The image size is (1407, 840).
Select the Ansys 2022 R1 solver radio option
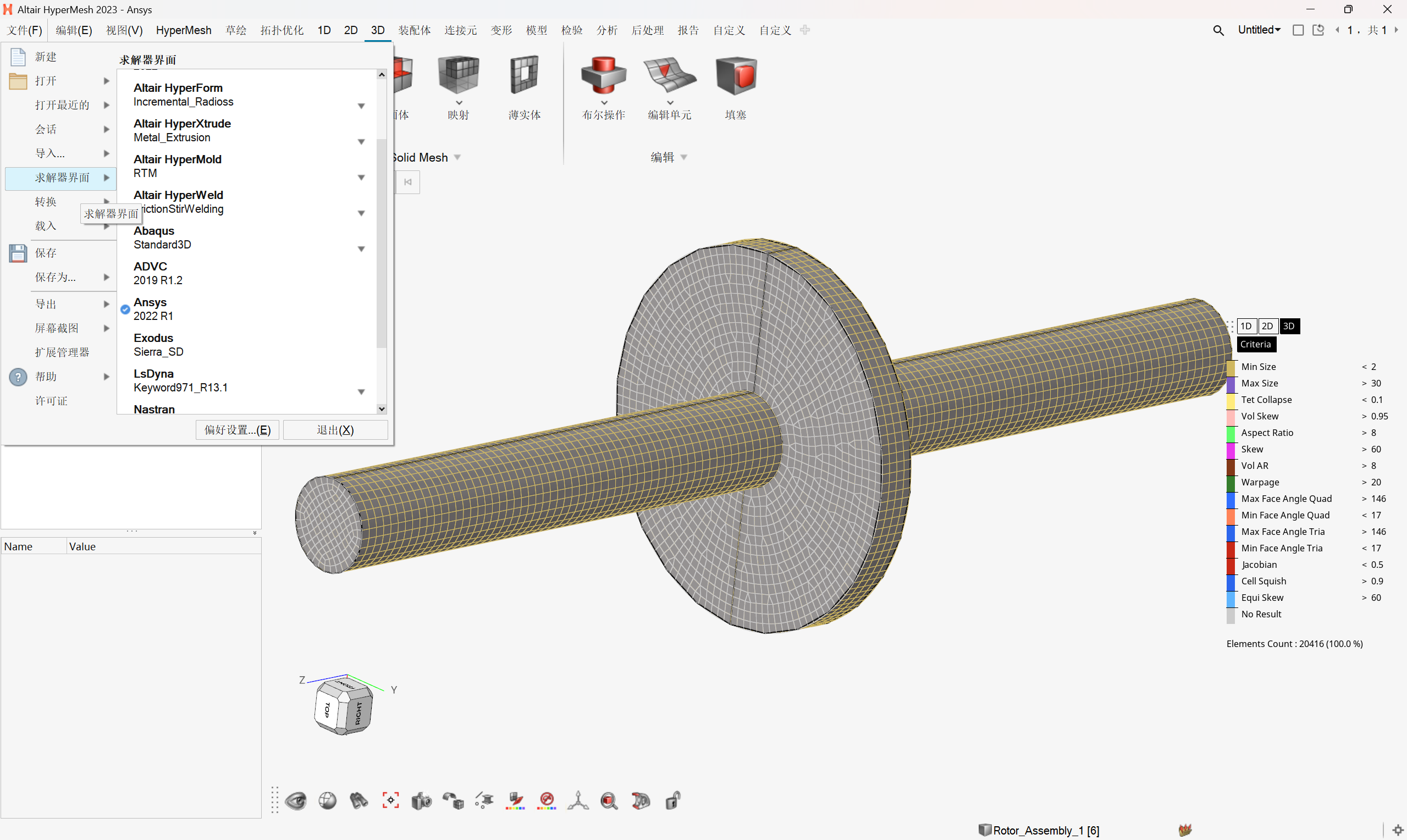[126, 309]
